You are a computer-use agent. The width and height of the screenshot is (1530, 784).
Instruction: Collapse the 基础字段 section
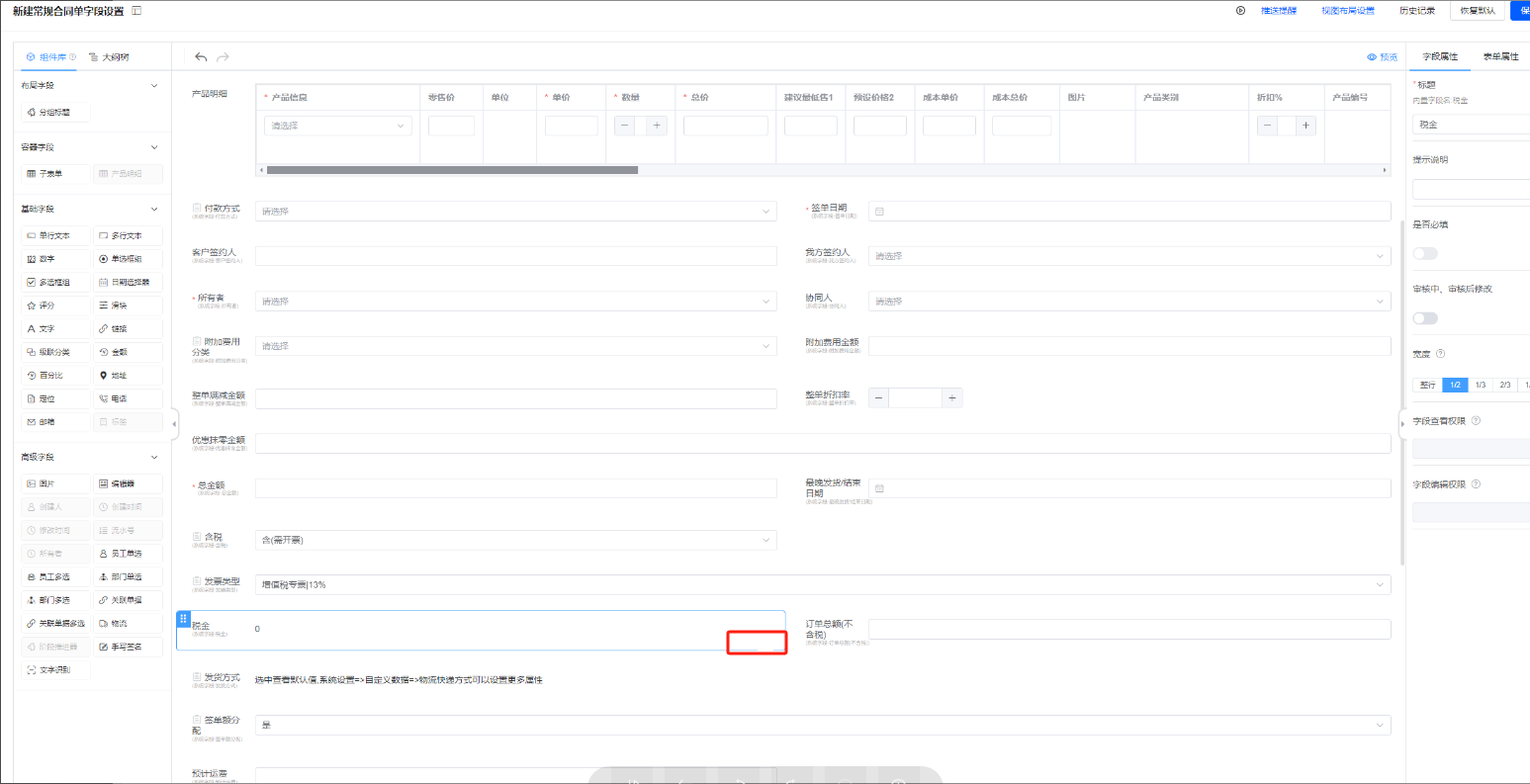pos(154,210)
